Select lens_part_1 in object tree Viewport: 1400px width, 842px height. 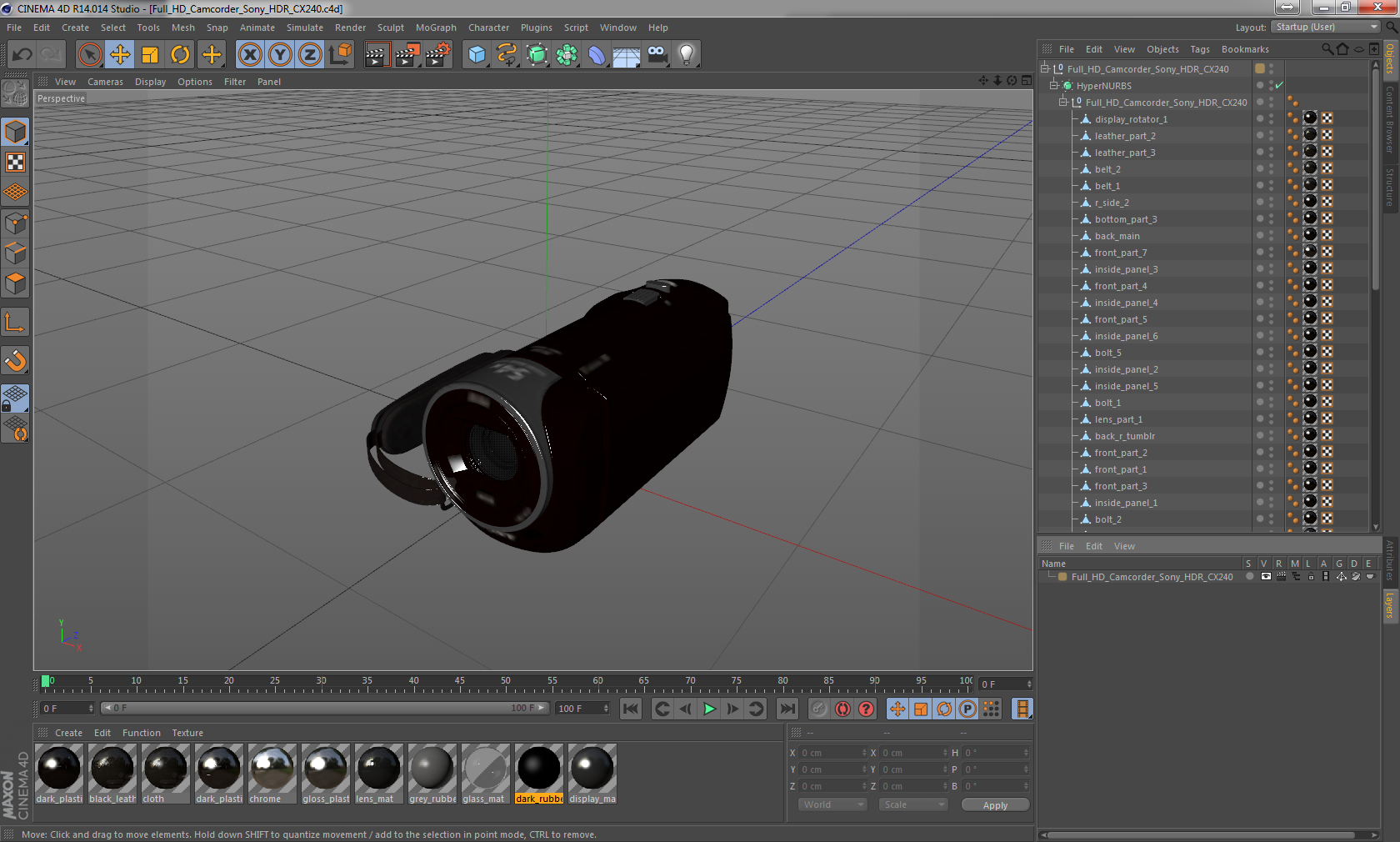point(1118,419)
